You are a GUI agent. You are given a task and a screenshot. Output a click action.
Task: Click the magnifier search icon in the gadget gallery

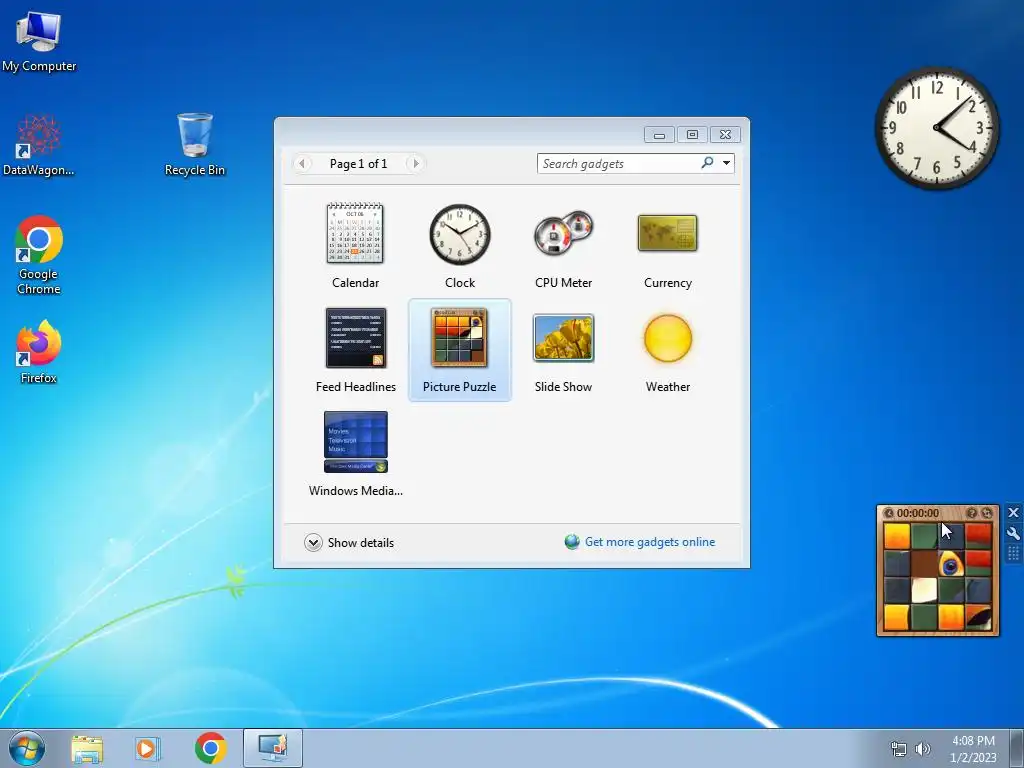(x=707, y=163)
